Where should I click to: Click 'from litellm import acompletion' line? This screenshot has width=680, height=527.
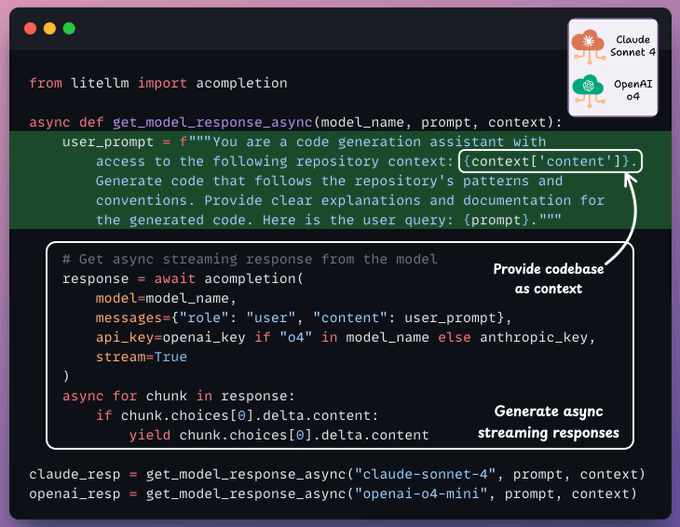158,83
